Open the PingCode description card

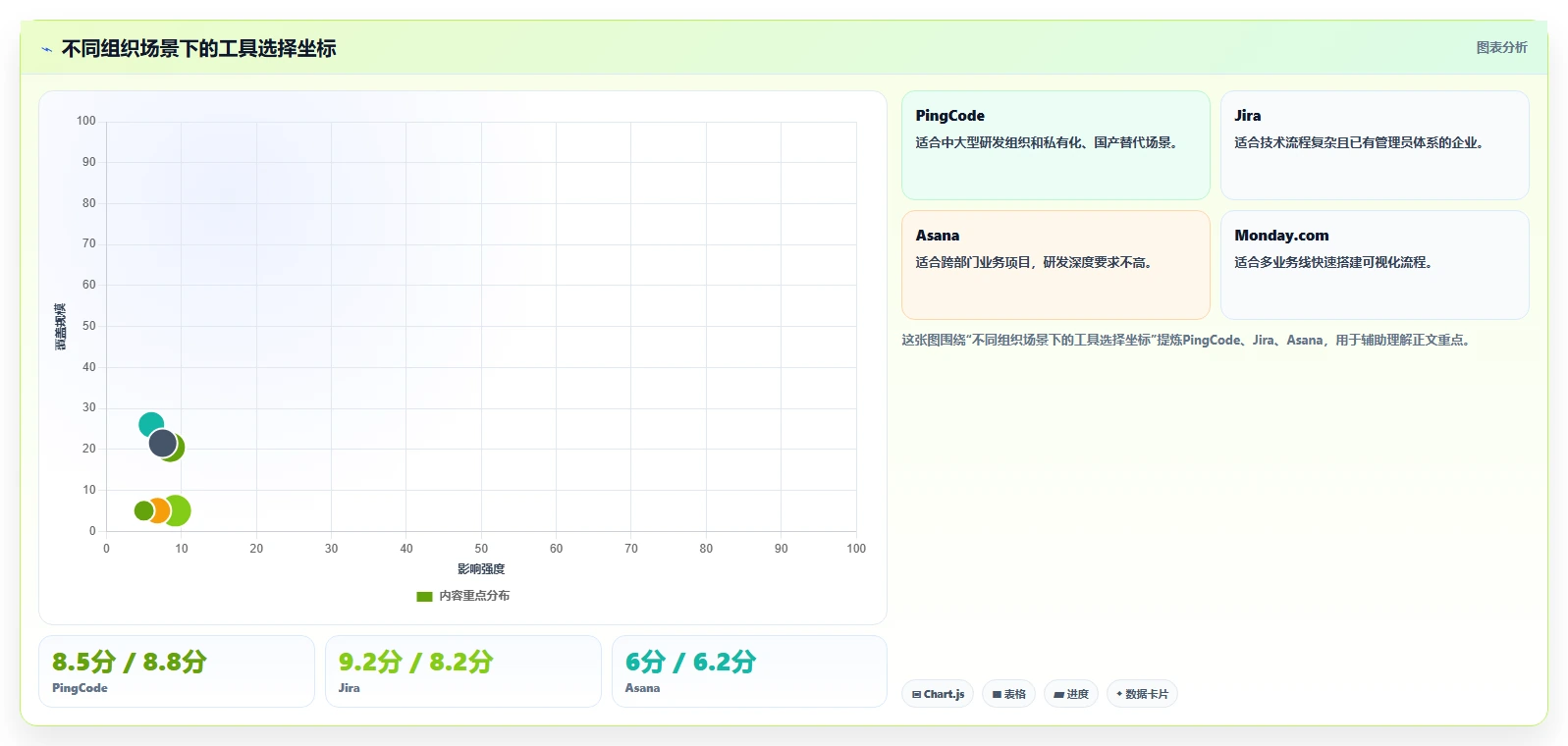1055,145
